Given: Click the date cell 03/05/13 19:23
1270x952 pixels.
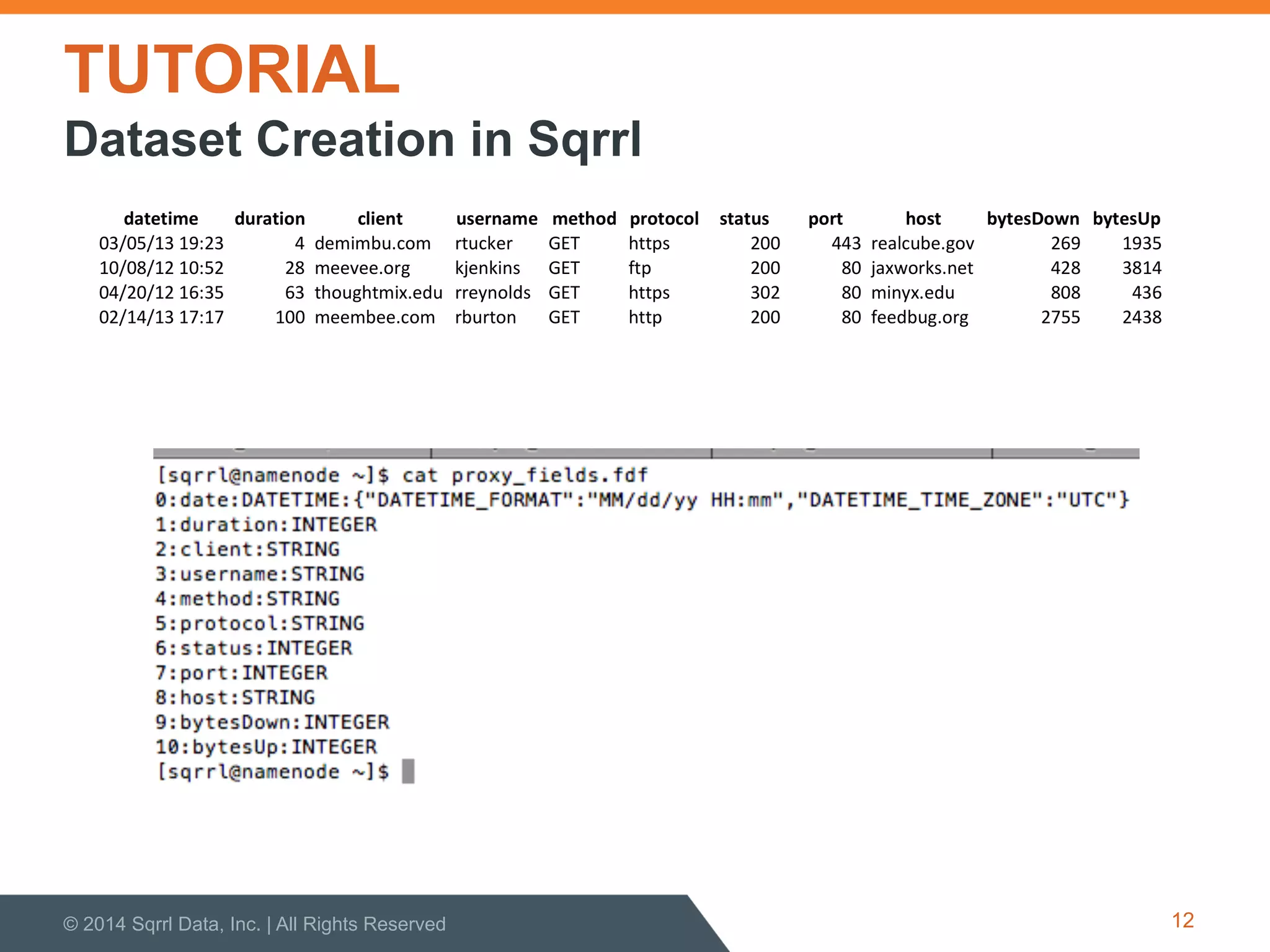Looking at the screenshot, I should tap(161, 244).
